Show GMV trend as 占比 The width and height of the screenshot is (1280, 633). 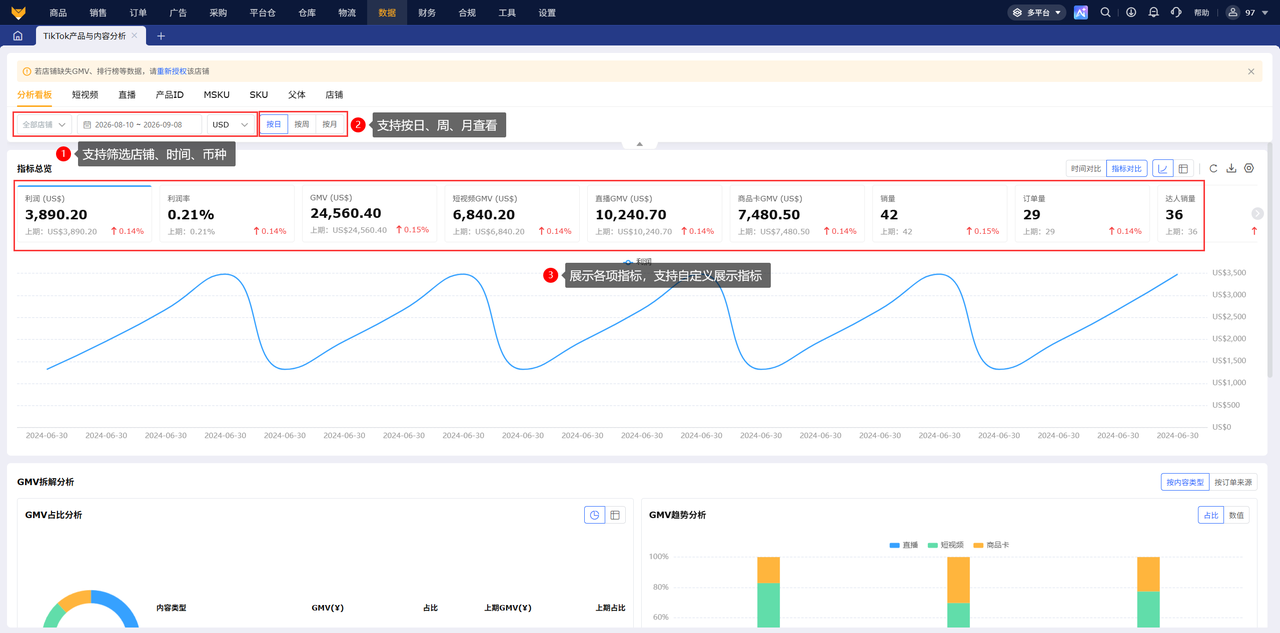tap(1211, 515)
